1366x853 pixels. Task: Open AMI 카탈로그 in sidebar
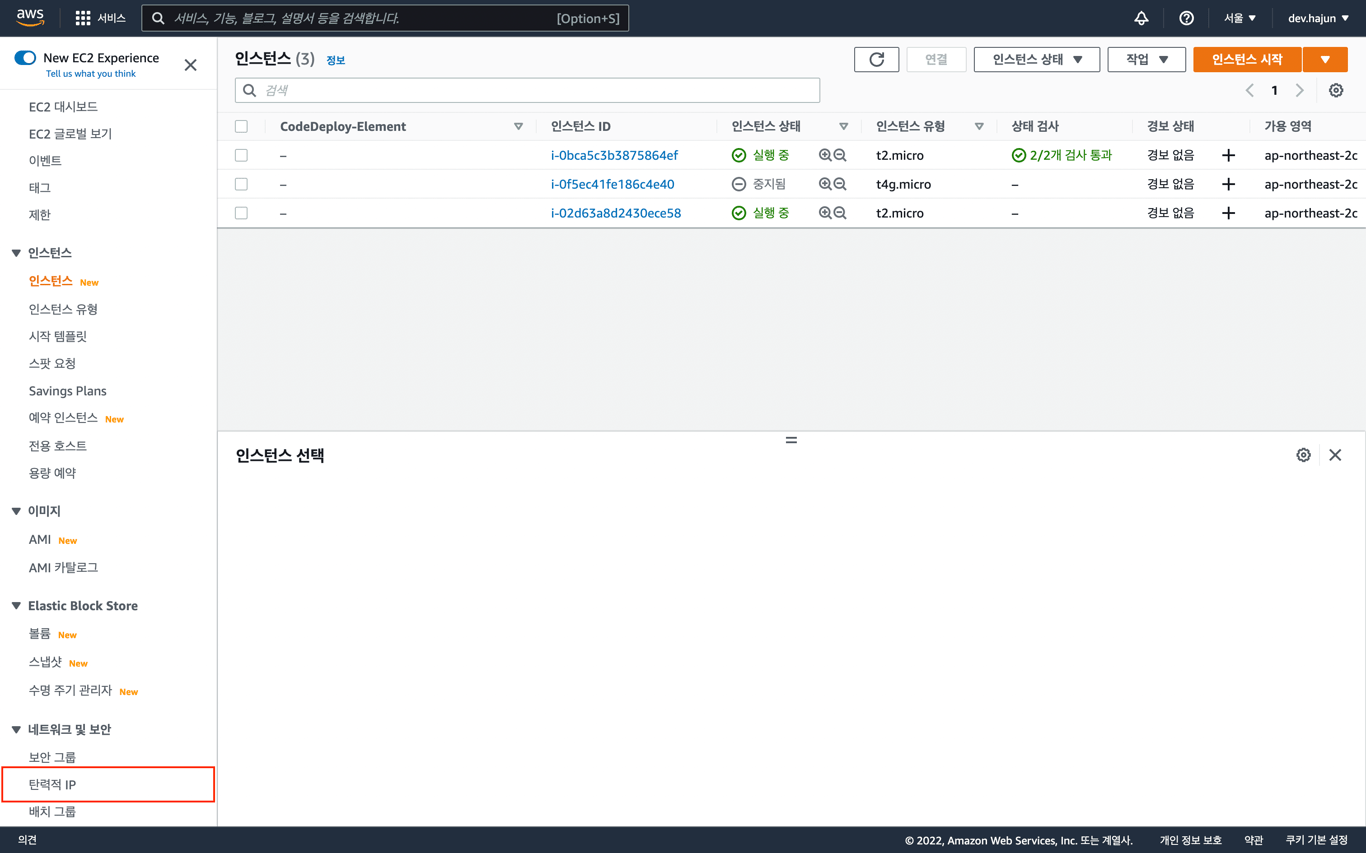(x=63, y=567)
